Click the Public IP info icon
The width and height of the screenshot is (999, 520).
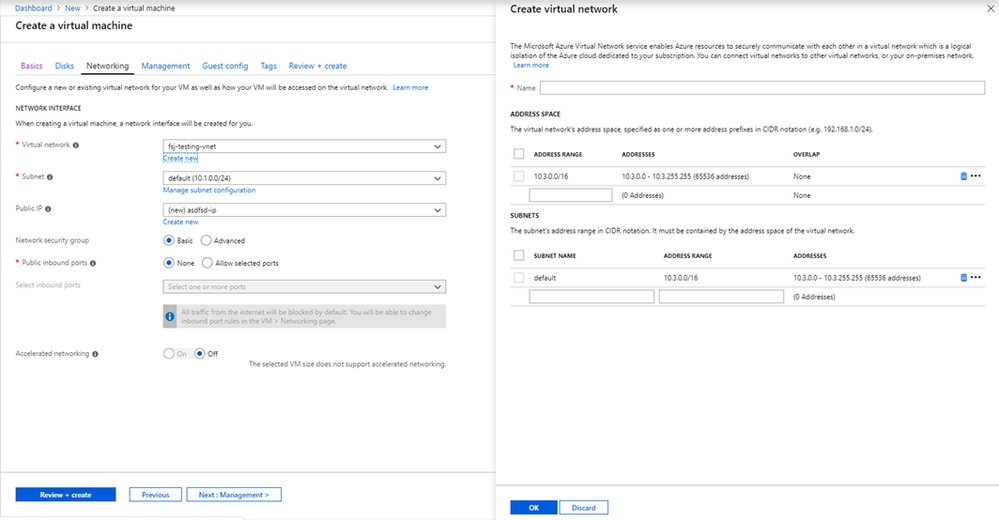(47, 209)
